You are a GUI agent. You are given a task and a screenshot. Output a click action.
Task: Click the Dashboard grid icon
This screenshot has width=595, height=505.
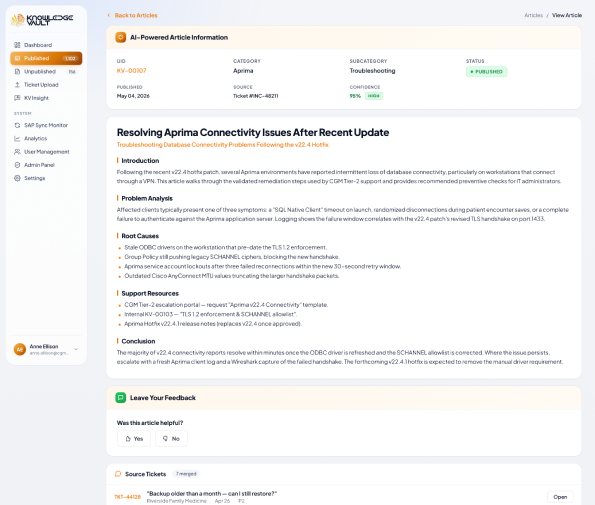coord(17,45)
